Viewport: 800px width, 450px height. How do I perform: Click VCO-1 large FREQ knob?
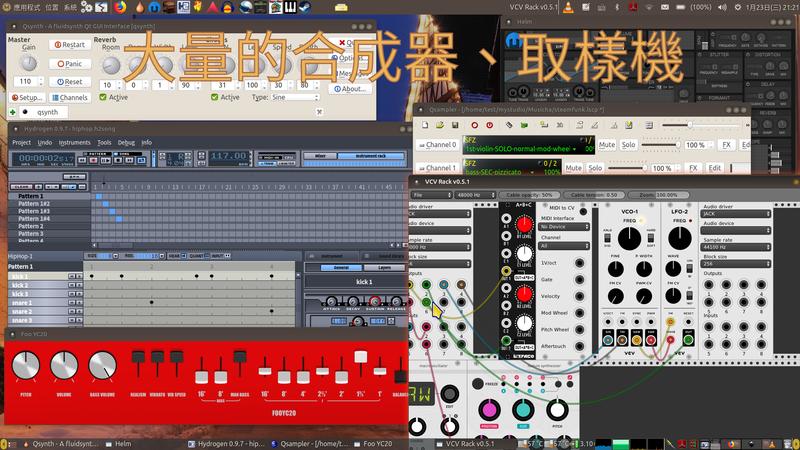coord(629,238)
